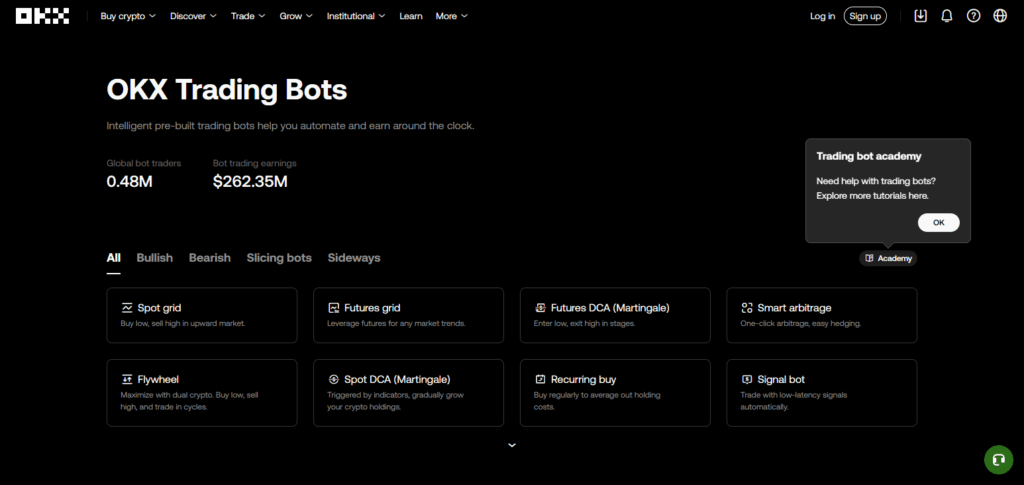Open the Recurring buy card title
This screenshot has width=1024, height=485.
pyautogui.click(x=583, y=379)
